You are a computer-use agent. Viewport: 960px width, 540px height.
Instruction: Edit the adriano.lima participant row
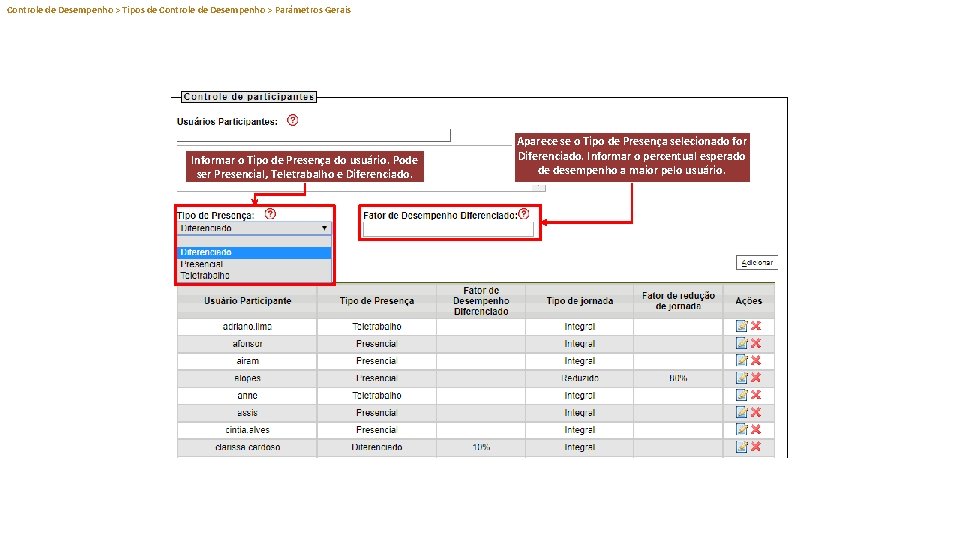point(741,326)
